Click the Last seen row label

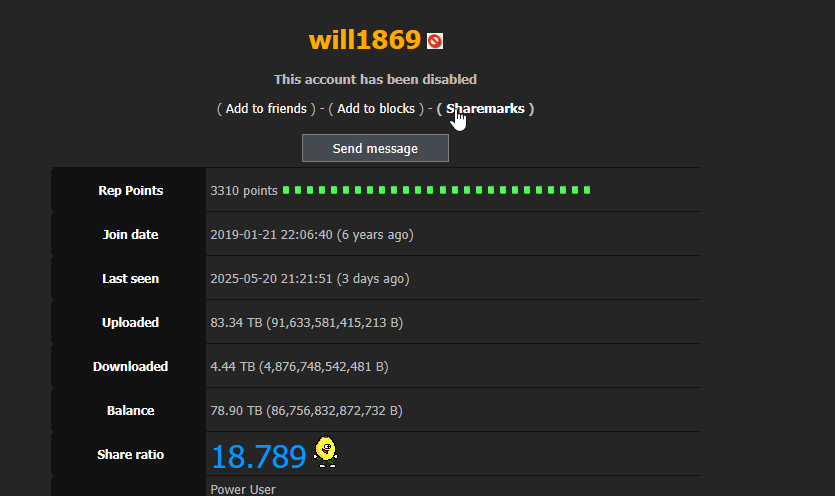click(x=130, y=279)
